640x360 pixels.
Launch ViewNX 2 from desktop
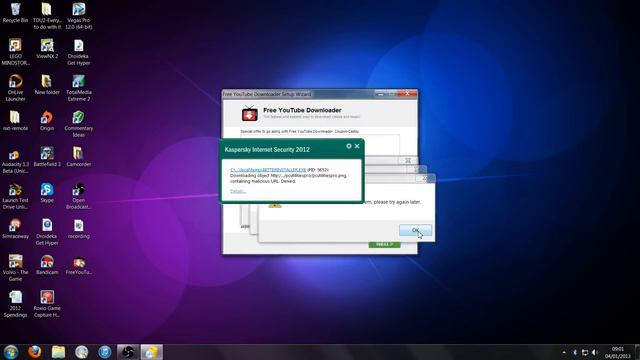pyautogui.click(x=47, y=49)
